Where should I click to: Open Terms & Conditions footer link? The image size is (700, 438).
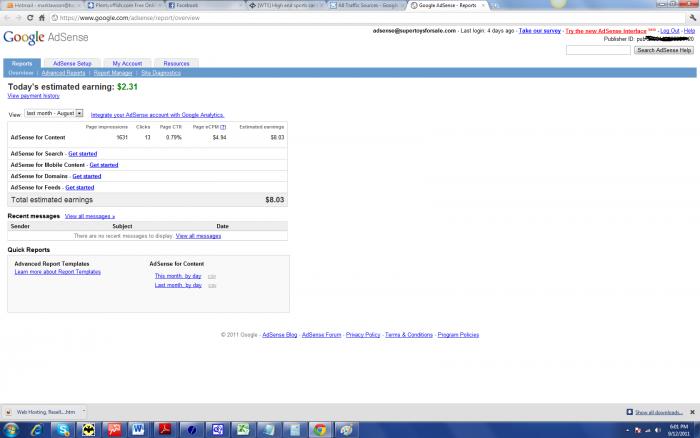409,335
